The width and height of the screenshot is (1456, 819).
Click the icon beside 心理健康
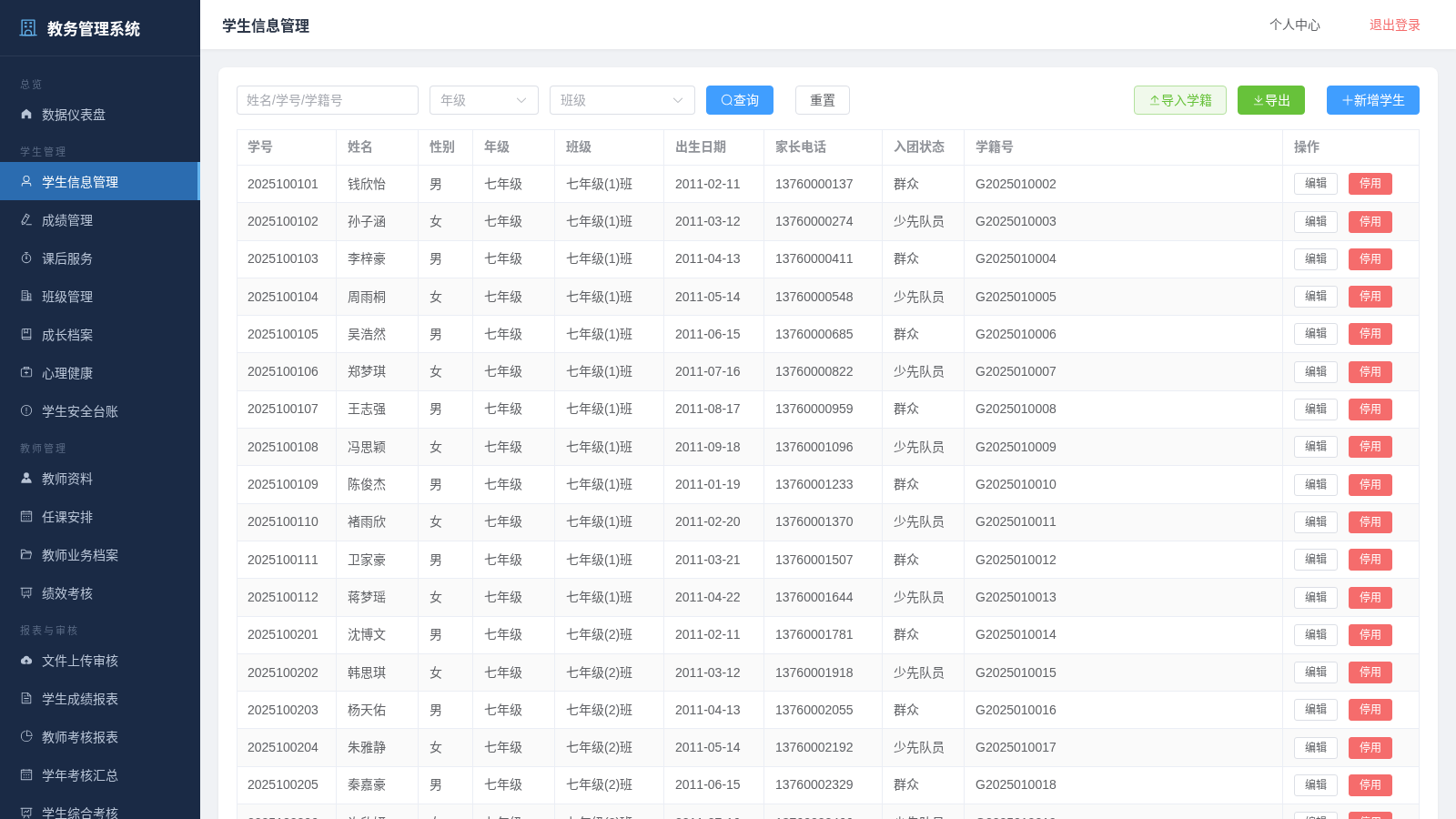26,373
